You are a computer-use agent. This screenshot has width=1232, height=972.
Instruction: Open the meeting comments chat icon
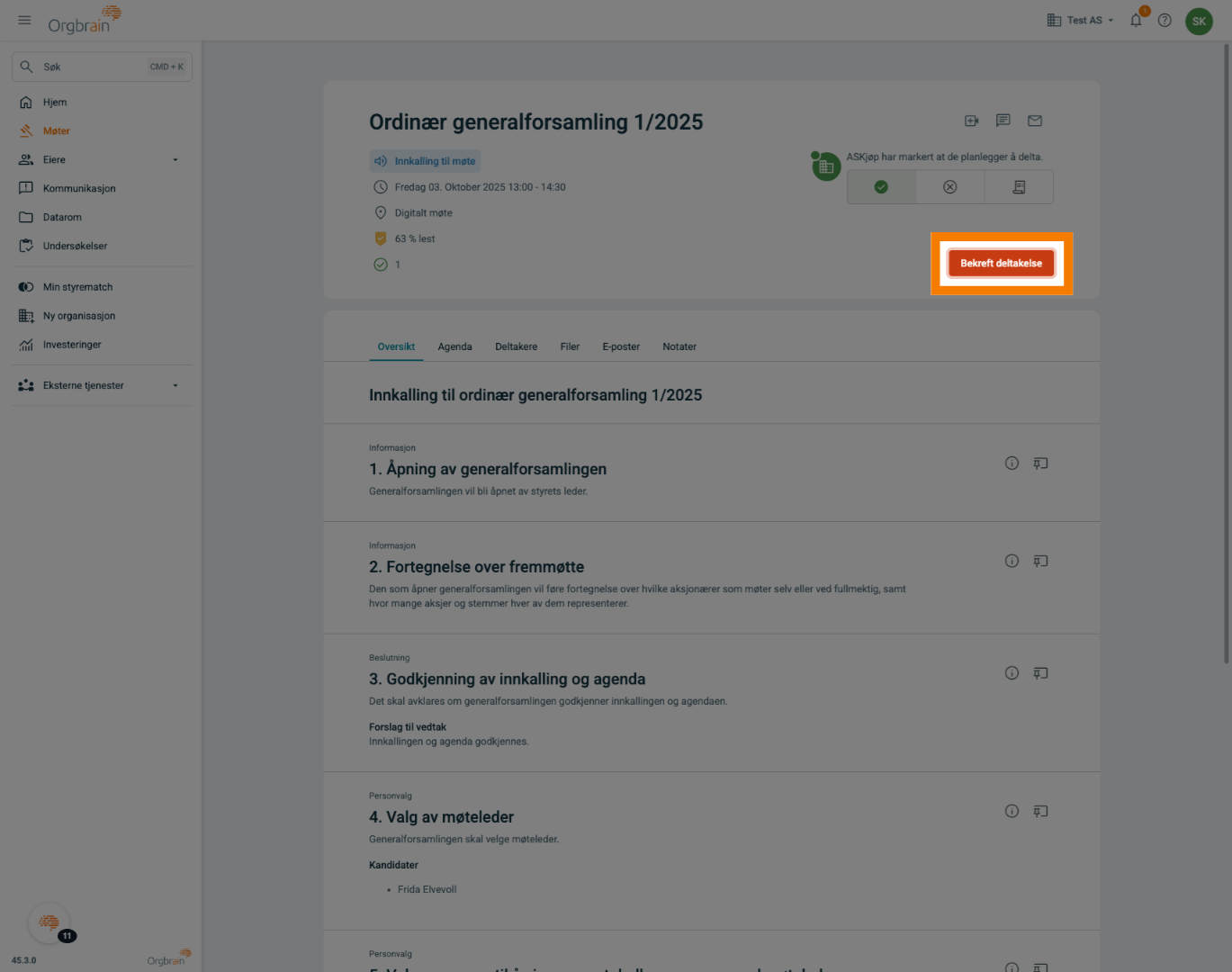[1003, 121]
